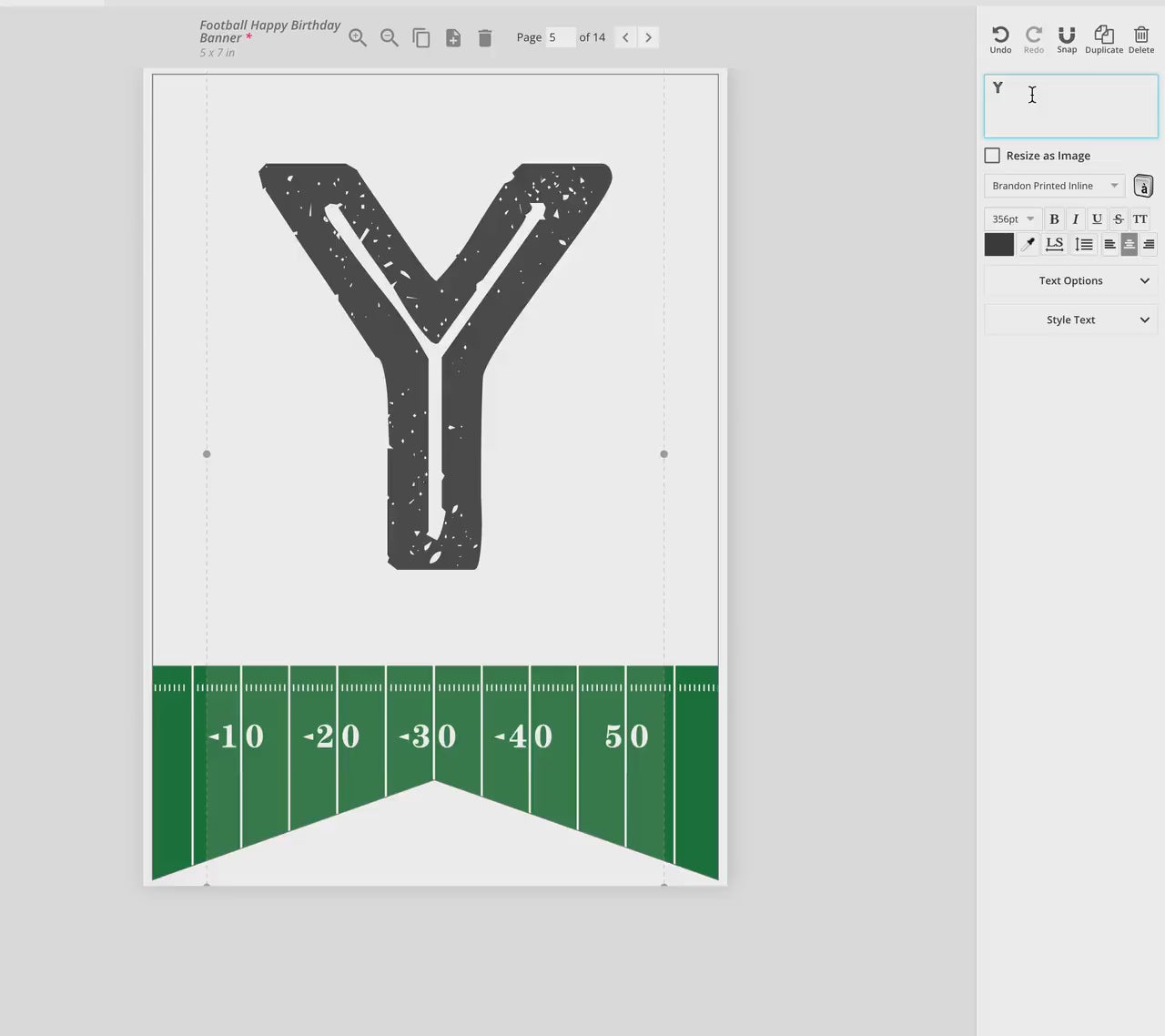Expand the Style Text section

[1070, 320]
